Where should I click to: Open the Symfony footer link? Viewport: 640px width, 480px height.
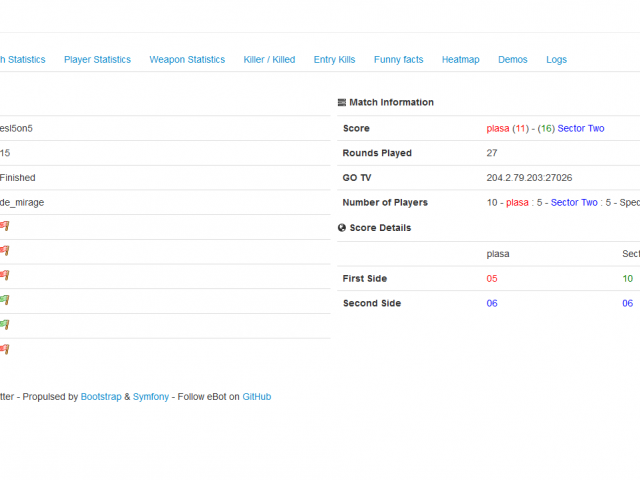tap(151, 397)
